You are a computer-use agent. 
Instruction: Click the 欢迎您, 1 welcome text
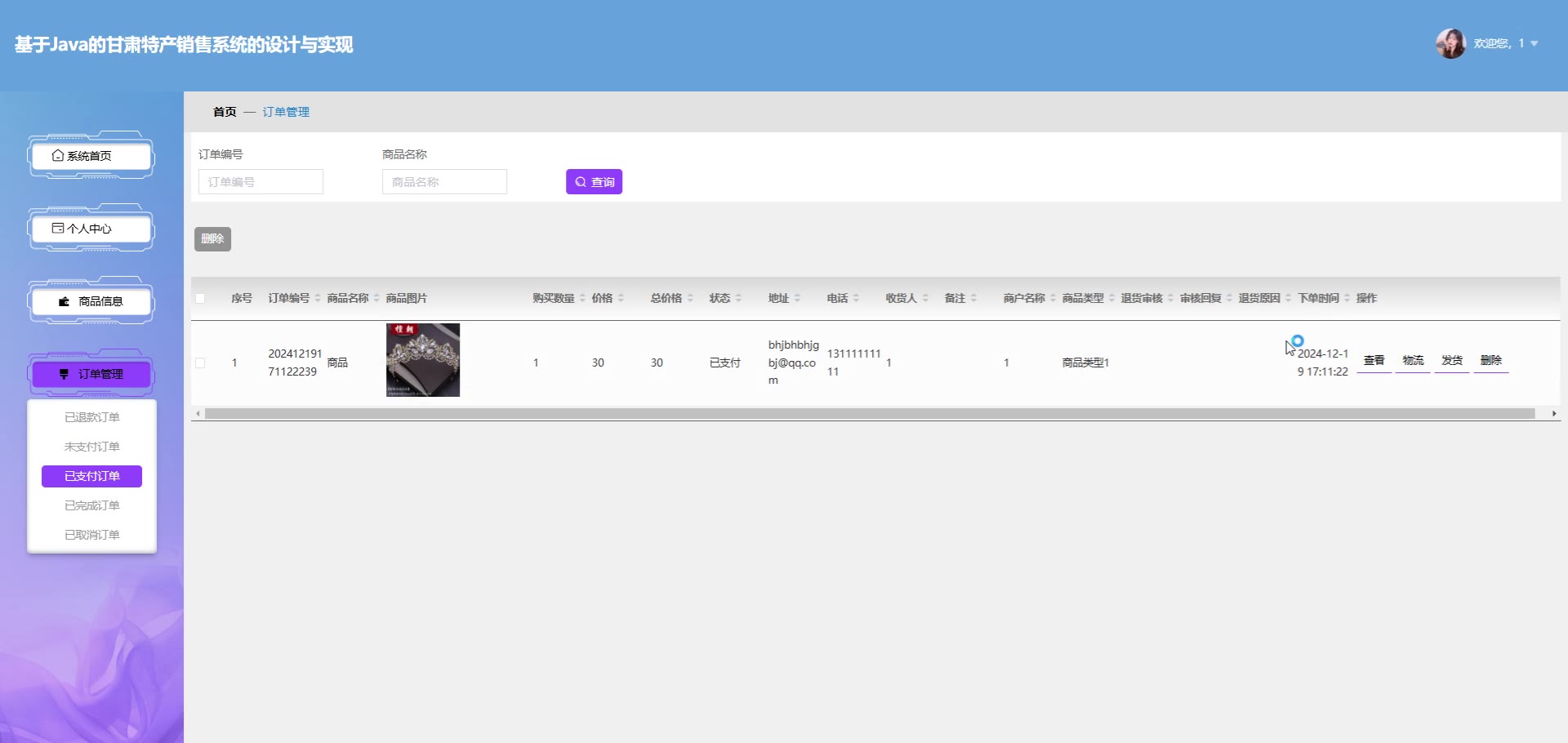[x=1499, y=43]
